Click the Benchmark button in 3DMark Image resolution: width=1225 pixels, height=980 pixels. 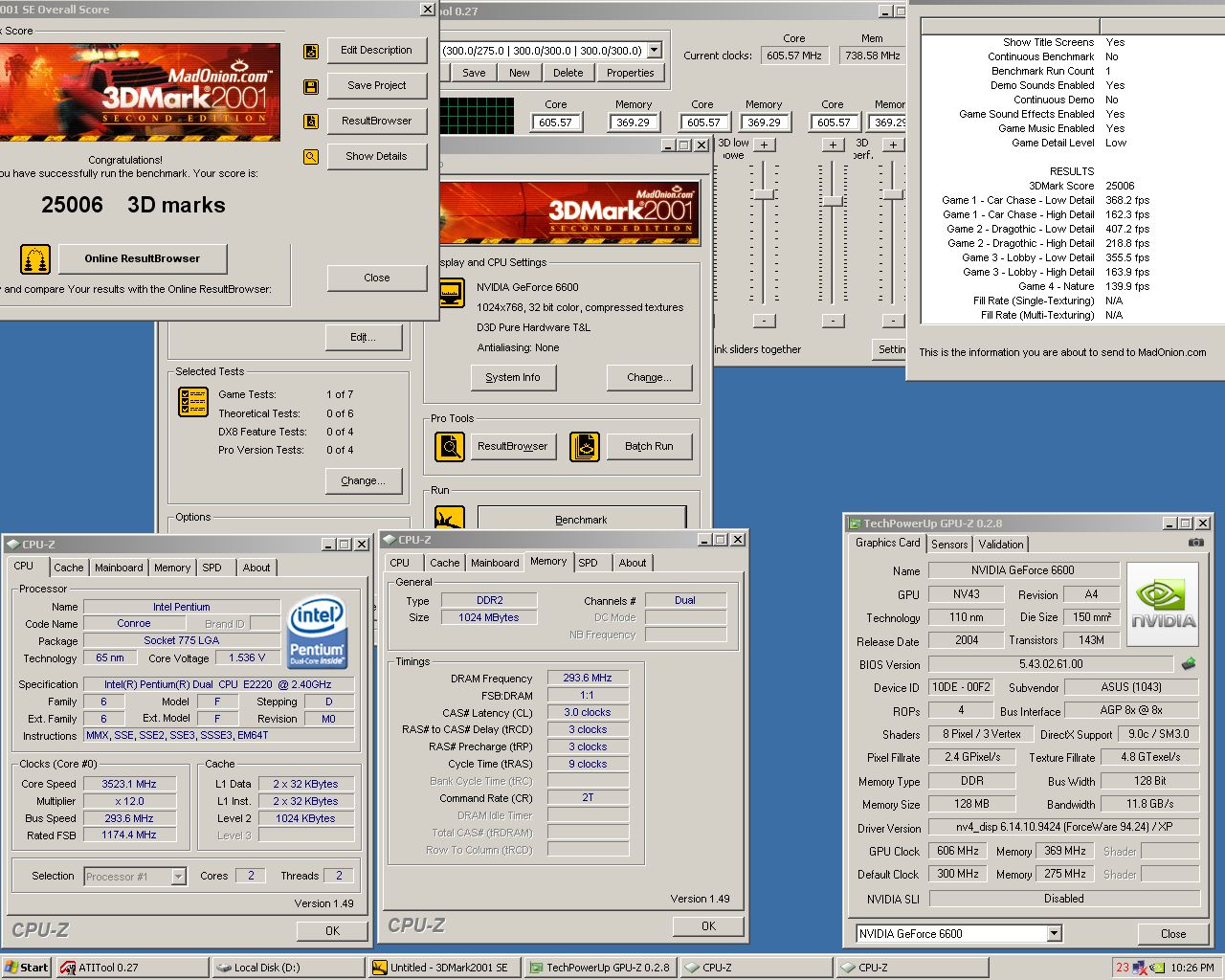(581, 519)
